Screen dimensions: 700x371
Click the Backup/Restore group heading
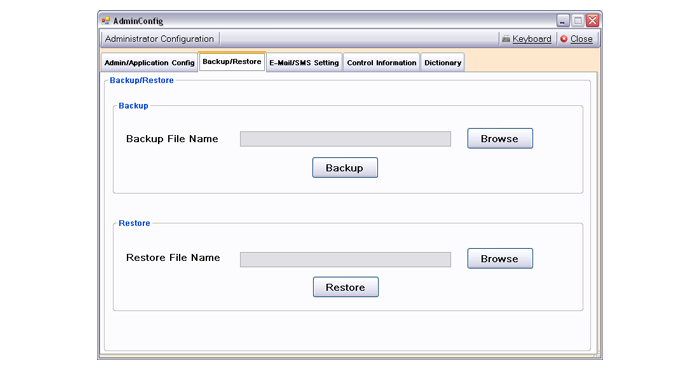tap(142, 80)
